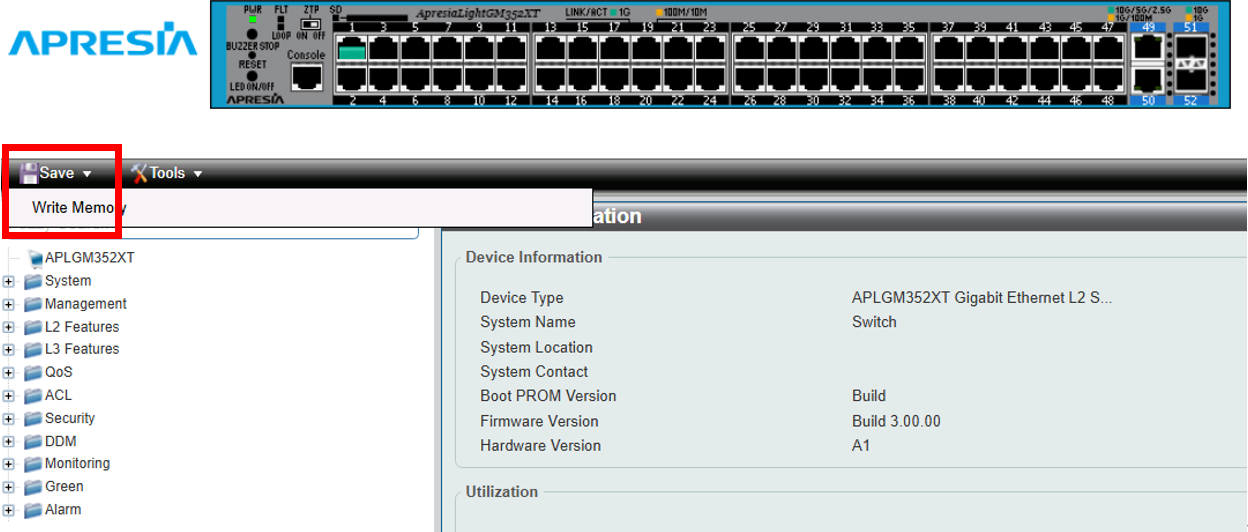The height and width of the screenshot is (532, 1248).
Task: Select the Monitoring label in tree
Action: pyautogui.click(x=77, y=463)
